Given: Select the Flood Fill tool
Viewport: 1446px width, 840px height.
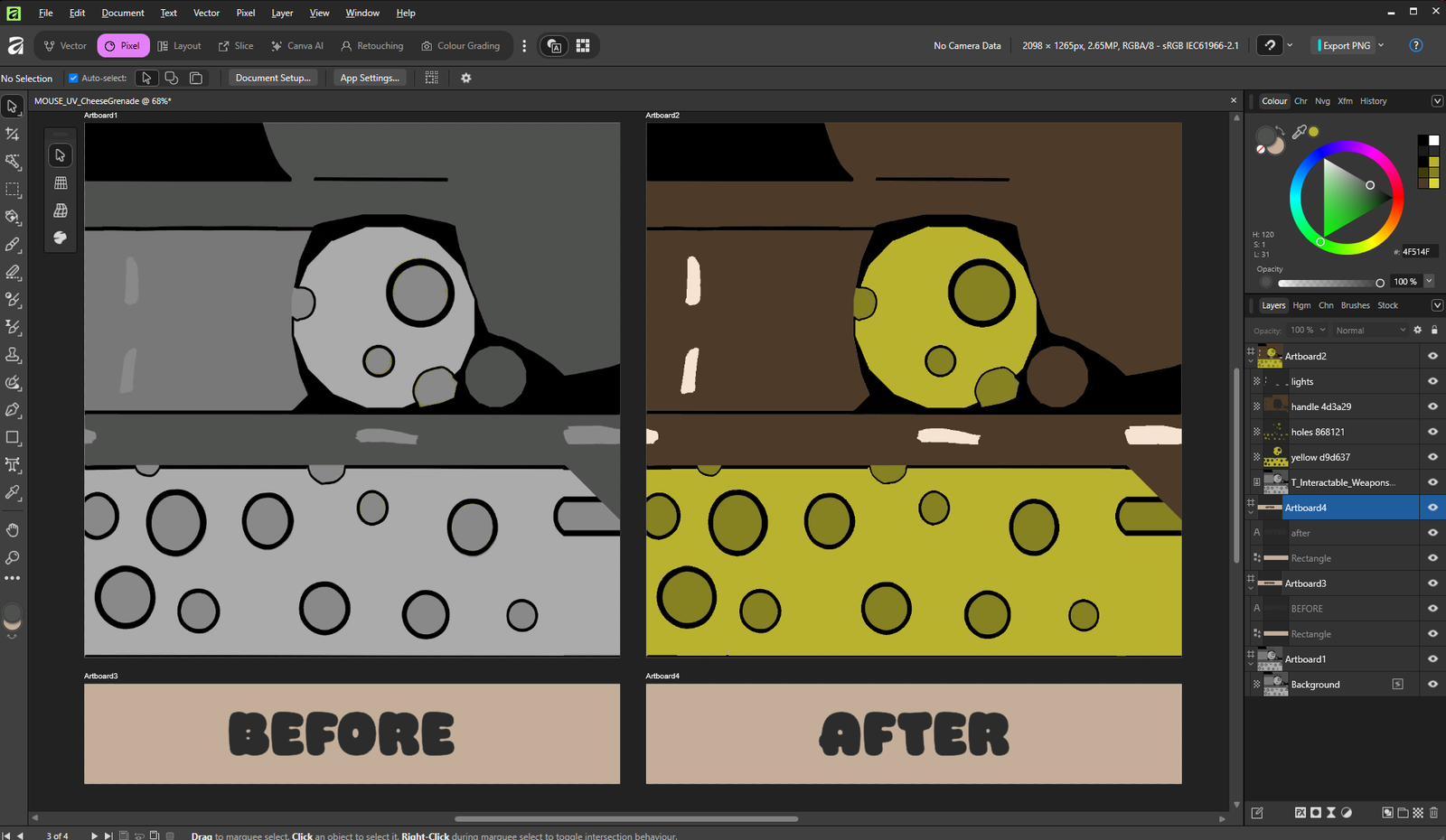Looking at the screenshot, I should (13, 217).
